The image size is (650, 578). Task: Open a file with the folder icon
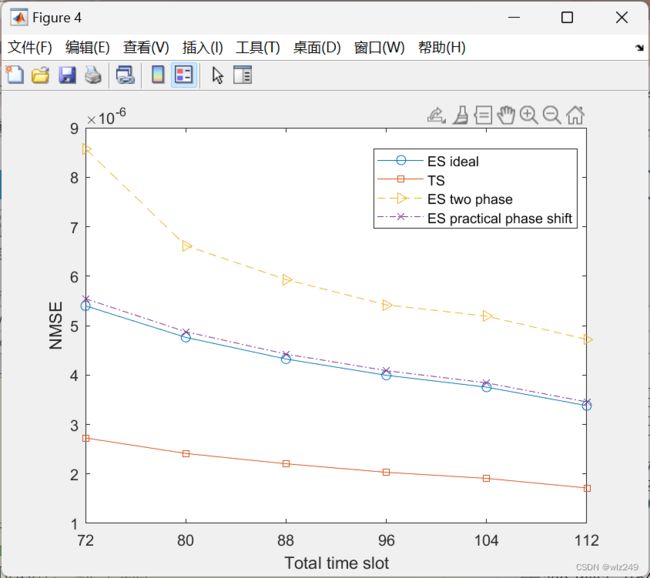[41, 75]
